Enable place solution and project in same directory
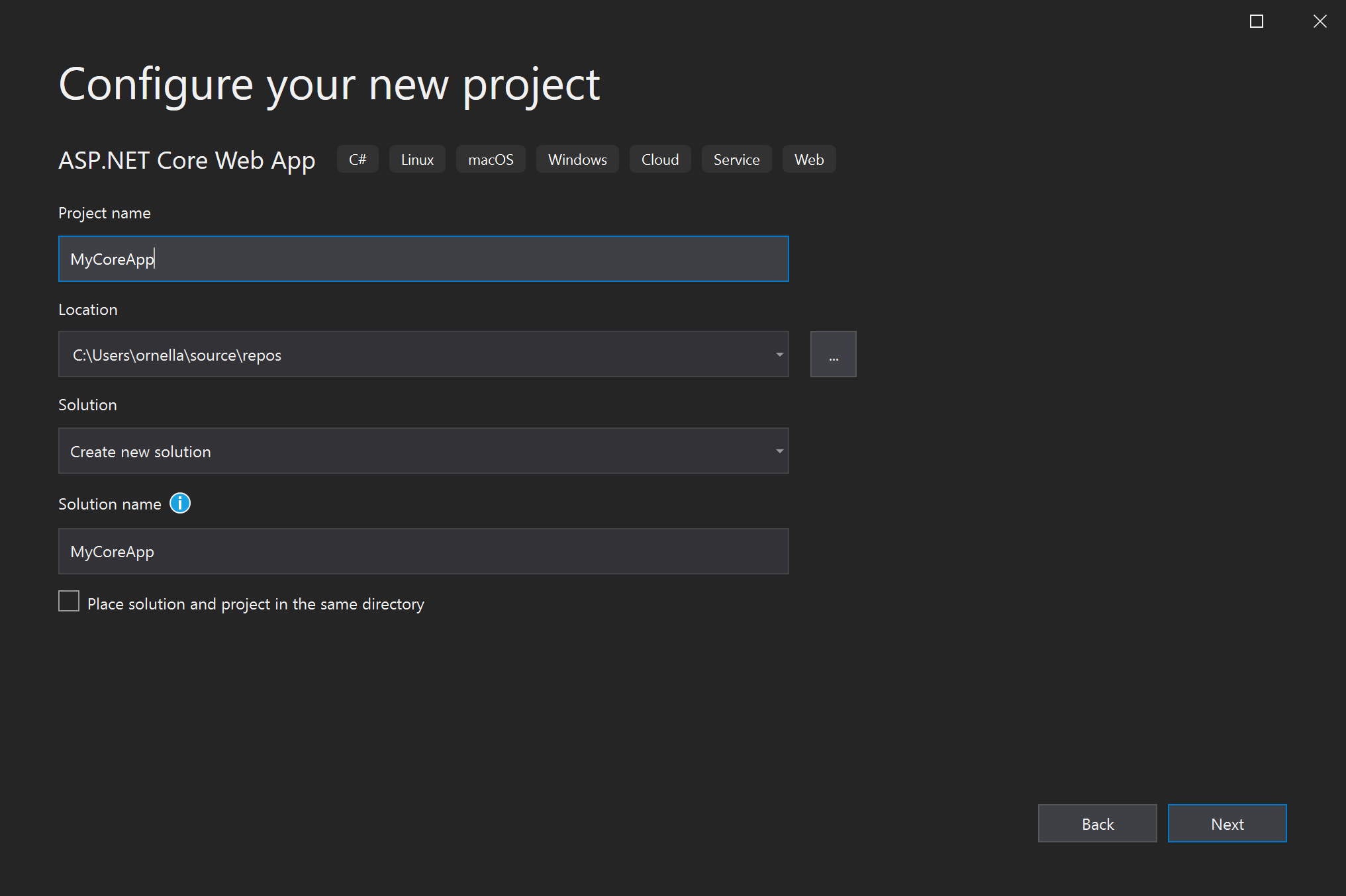This screenshot has height=896, width=1346. coord(69,601)
